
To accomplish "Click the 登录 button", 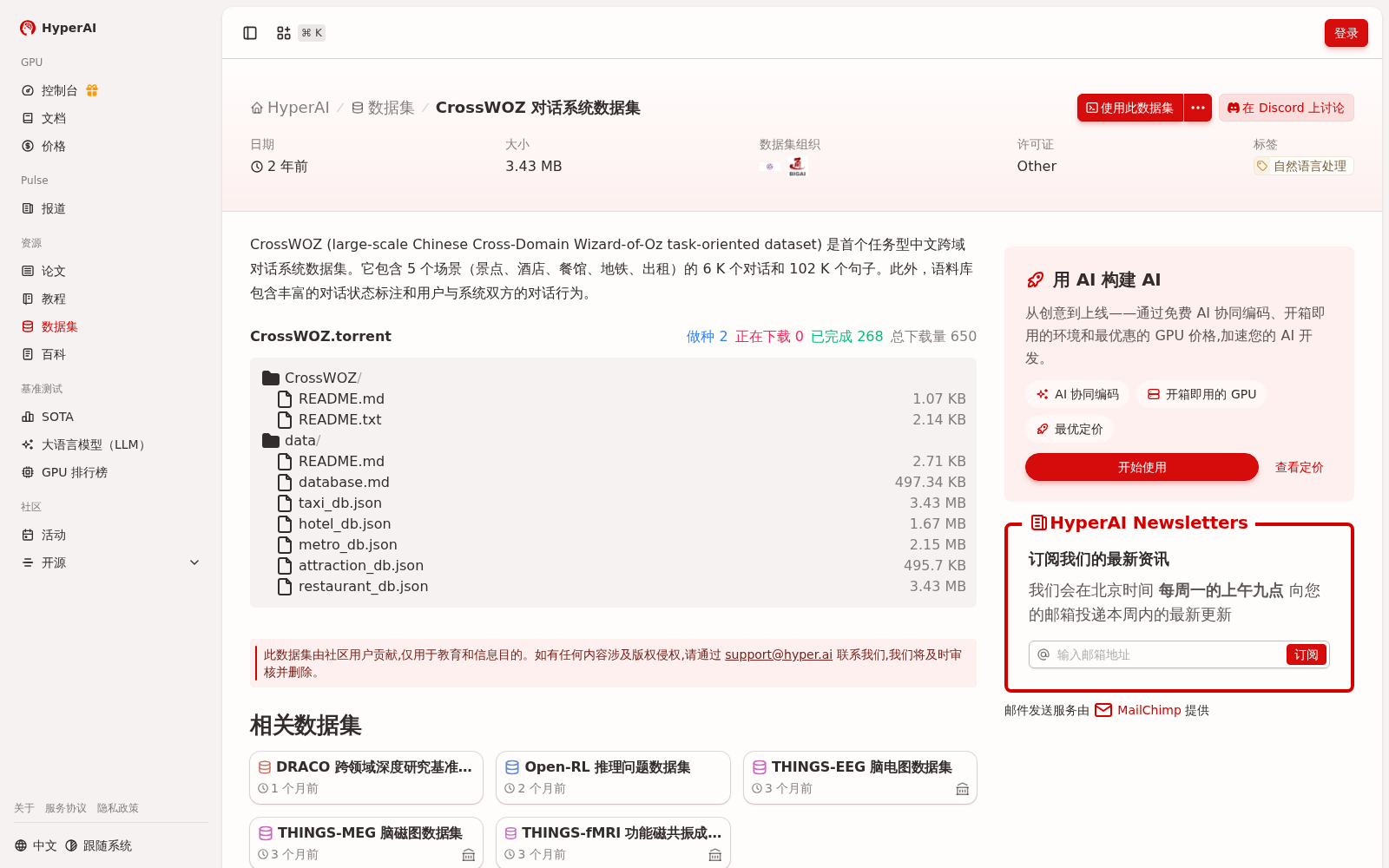I will click(x=1346, y=33).
